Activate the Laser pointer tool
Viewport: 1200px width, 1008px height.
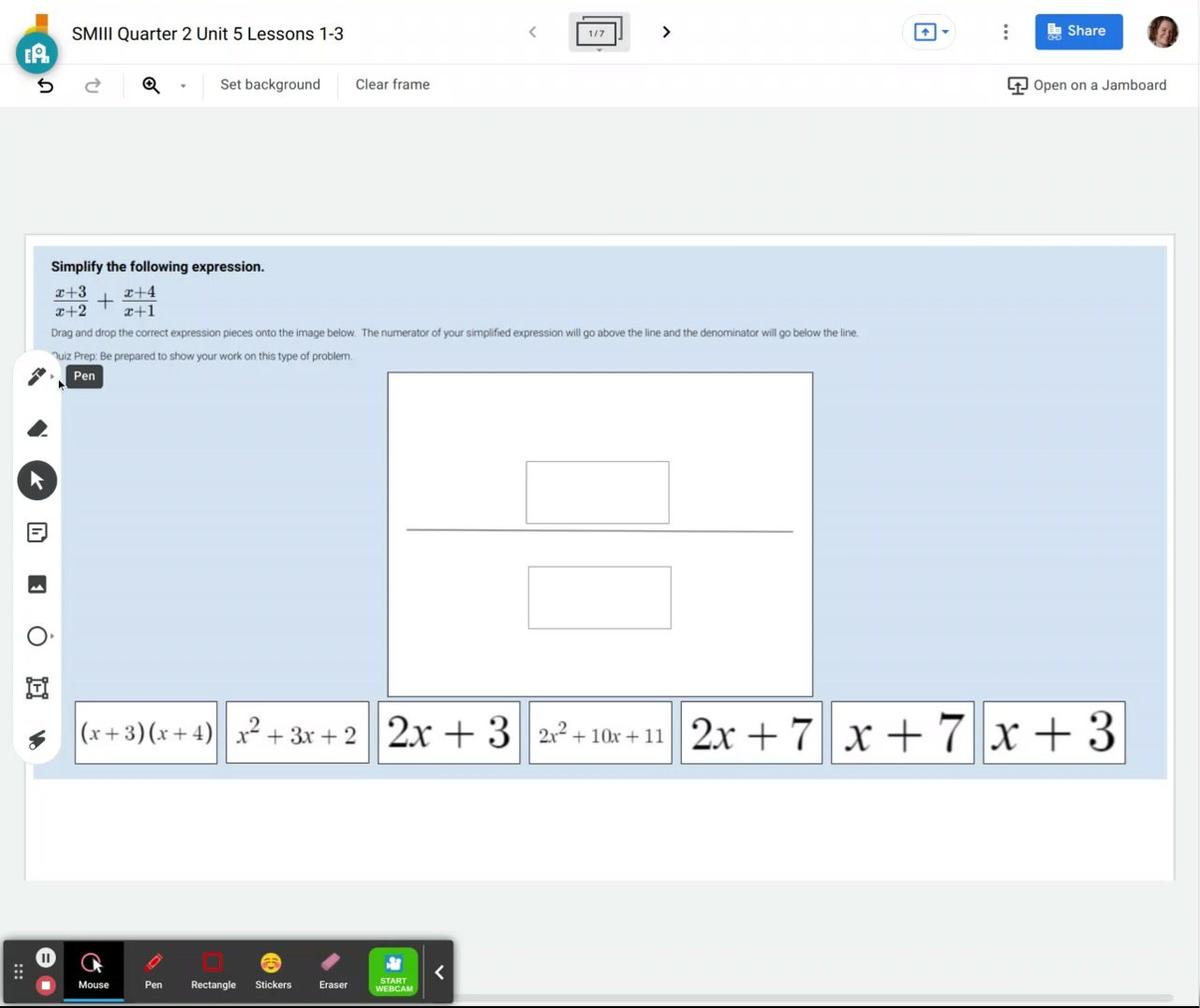(x=37, y=740)
